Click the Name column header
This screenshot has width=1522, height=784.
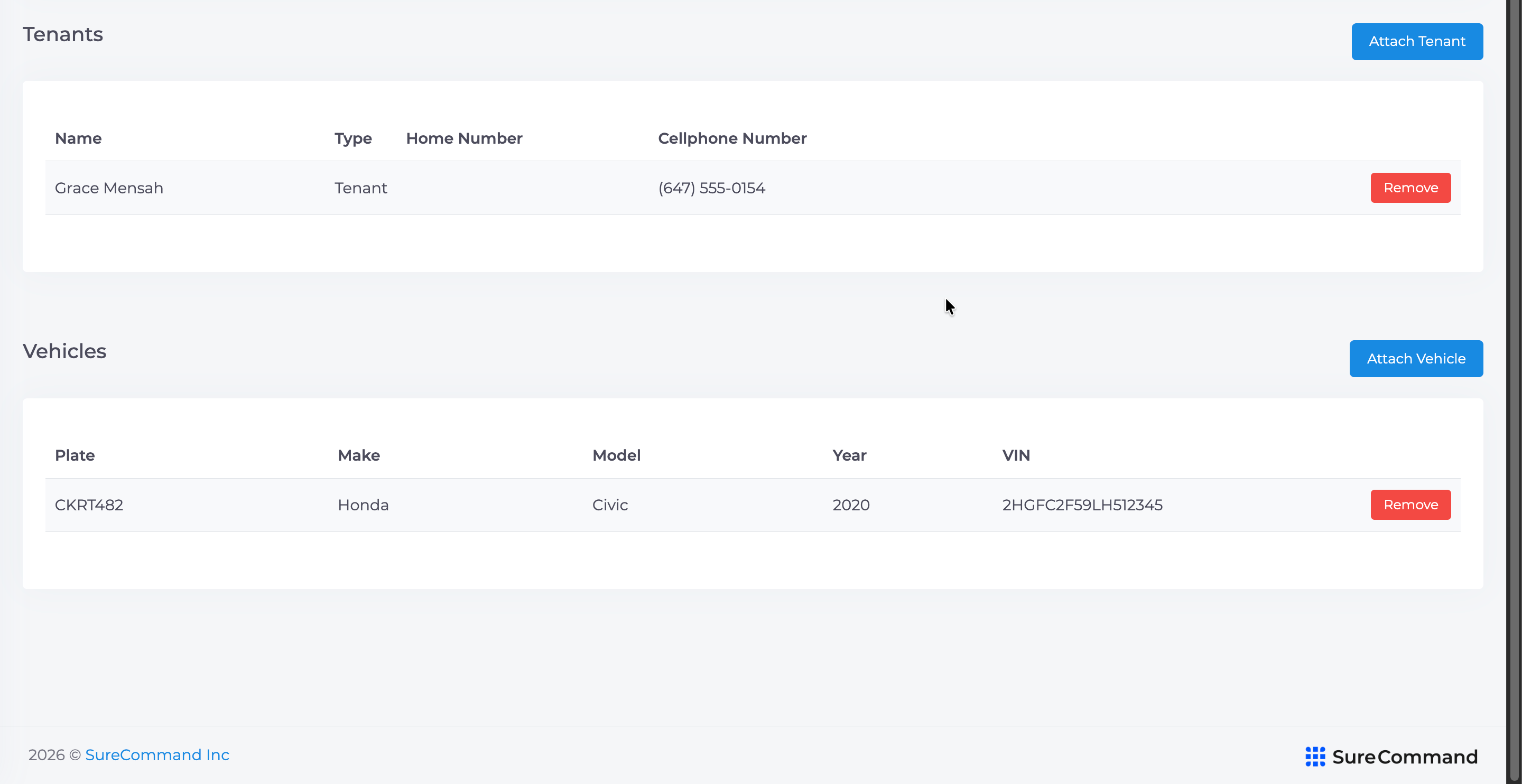[78, 138]
